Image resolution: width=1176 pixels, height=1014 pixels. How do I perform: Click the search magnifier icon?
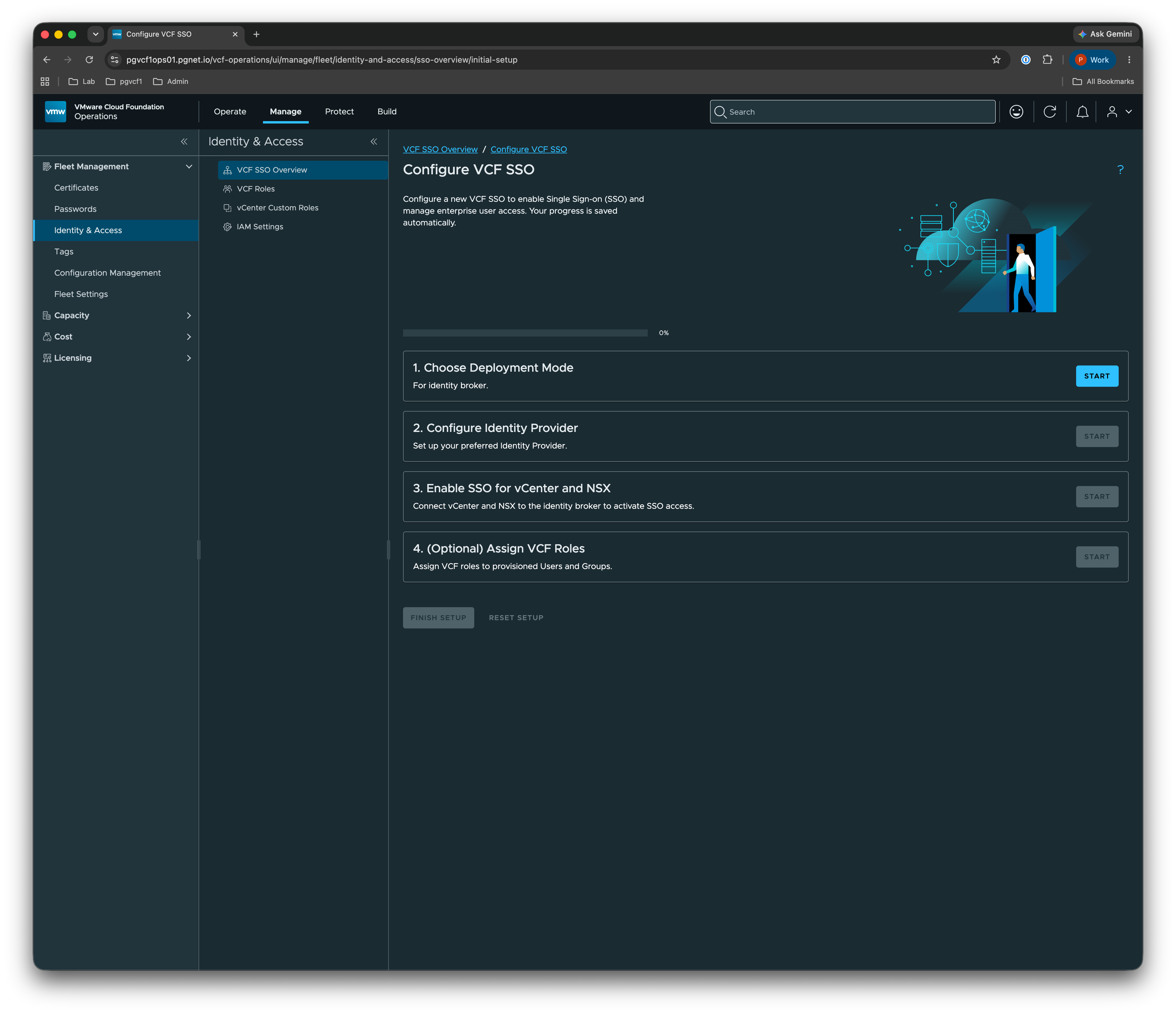pos(720,112)
